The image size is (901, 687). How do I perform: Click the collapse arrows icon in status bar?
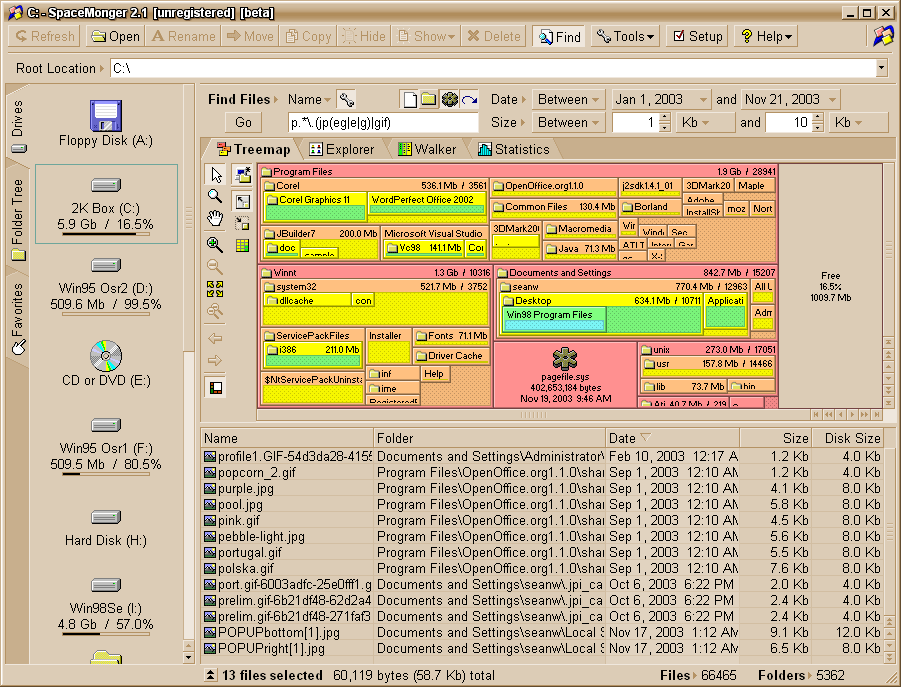[211, 676]
